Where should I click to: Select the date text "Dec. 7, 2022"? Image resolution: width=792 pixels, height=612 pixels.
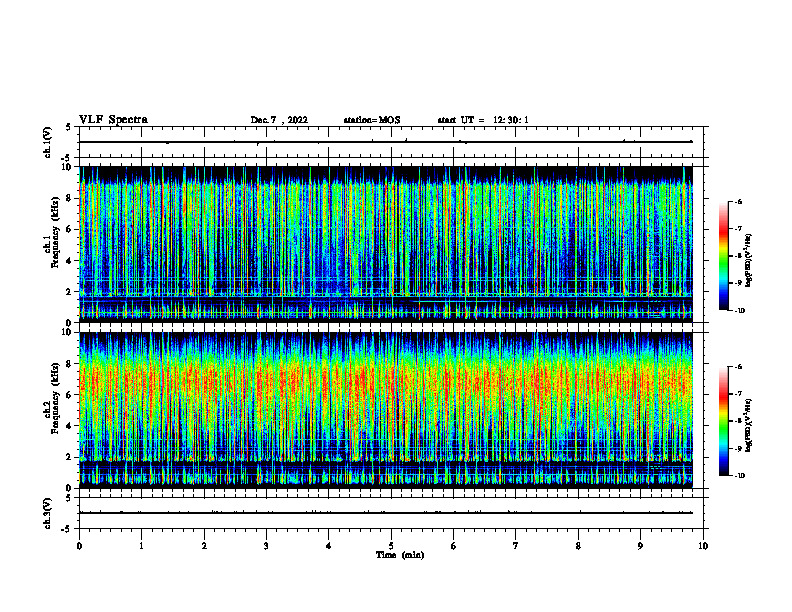(x=279, y=120)
